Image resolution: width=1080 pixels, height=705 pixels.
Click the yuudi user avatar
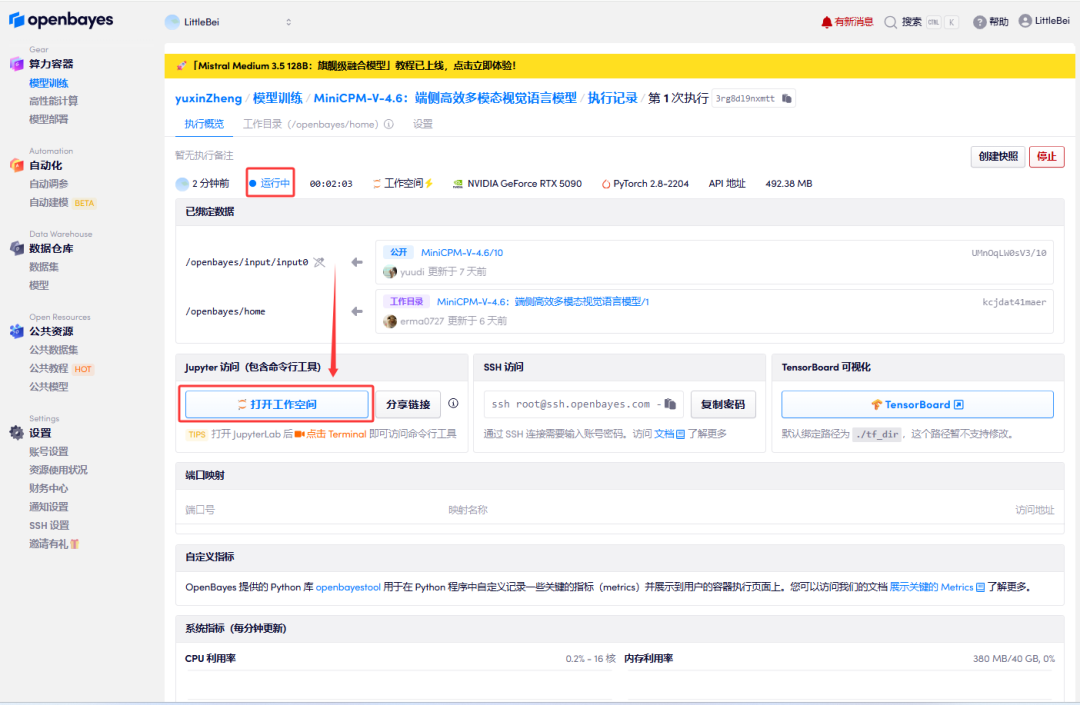click(390, 272)
